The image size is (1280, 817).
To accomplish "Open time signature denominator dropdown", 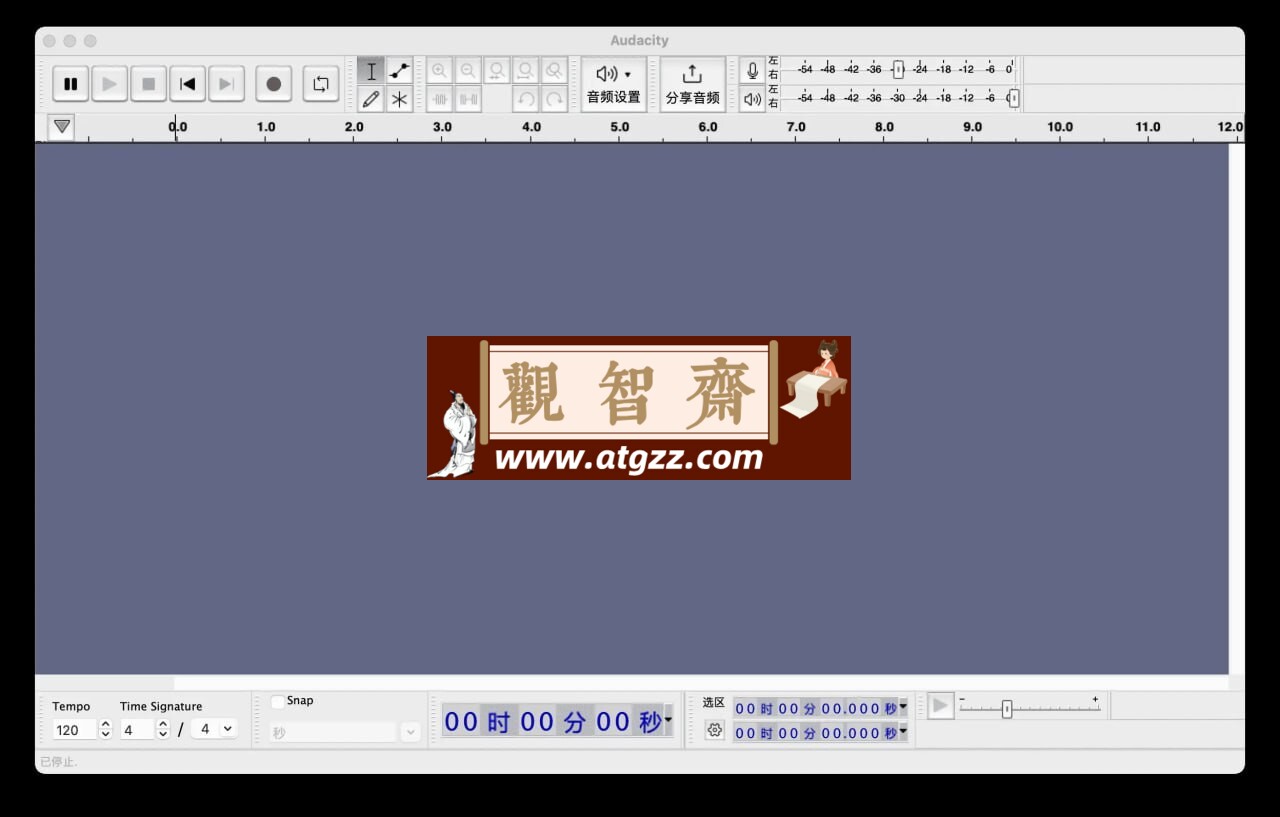I will tap(214, 729).
